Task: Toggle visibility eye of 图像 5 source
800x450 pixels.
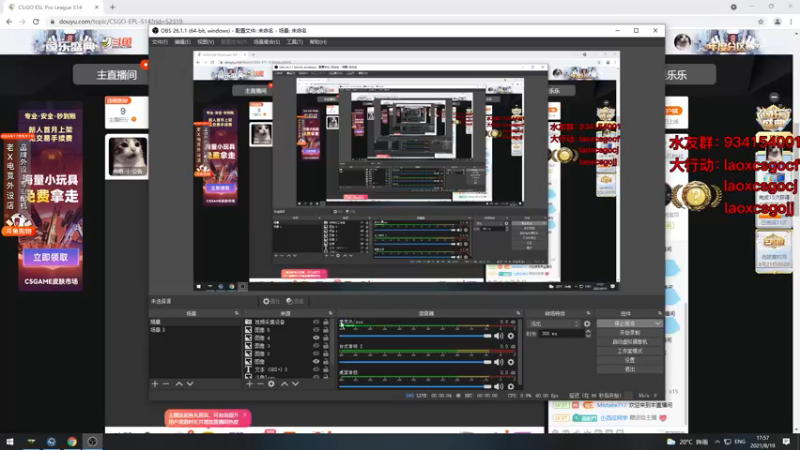Action: tap(316, 330)
